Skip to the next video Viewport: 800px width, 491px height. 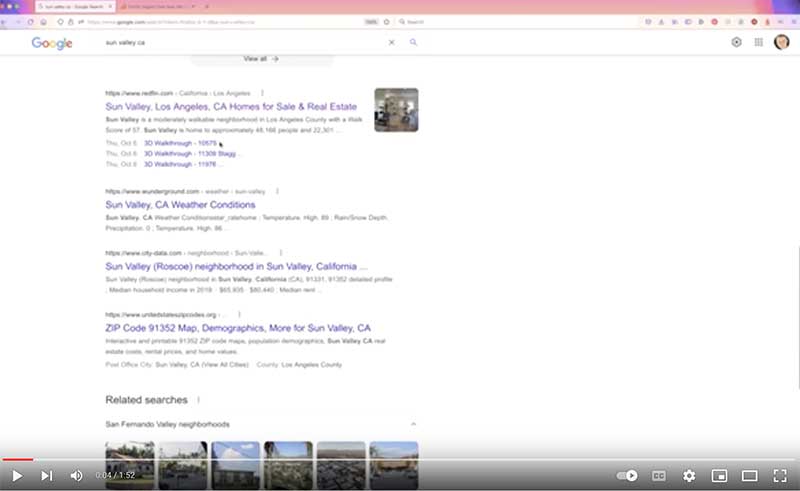pos(46,476)
